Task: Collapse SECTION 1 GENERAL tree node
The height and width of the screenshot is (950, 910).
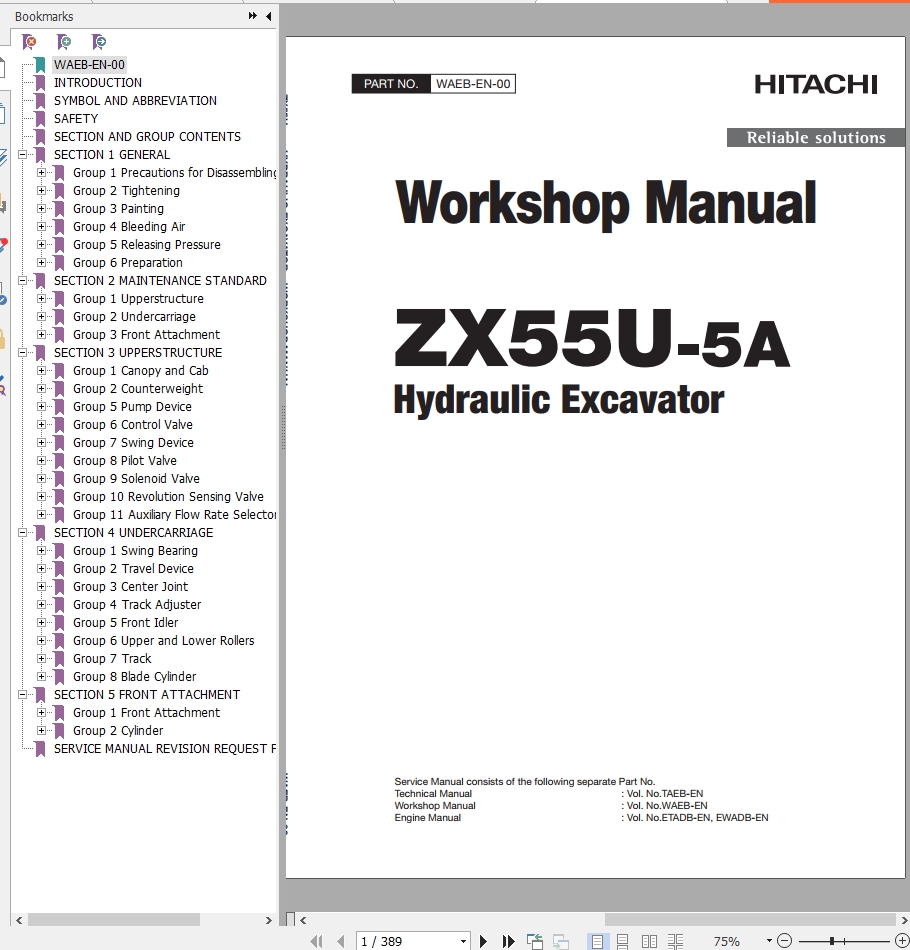Action: click(x=22, y=154)
